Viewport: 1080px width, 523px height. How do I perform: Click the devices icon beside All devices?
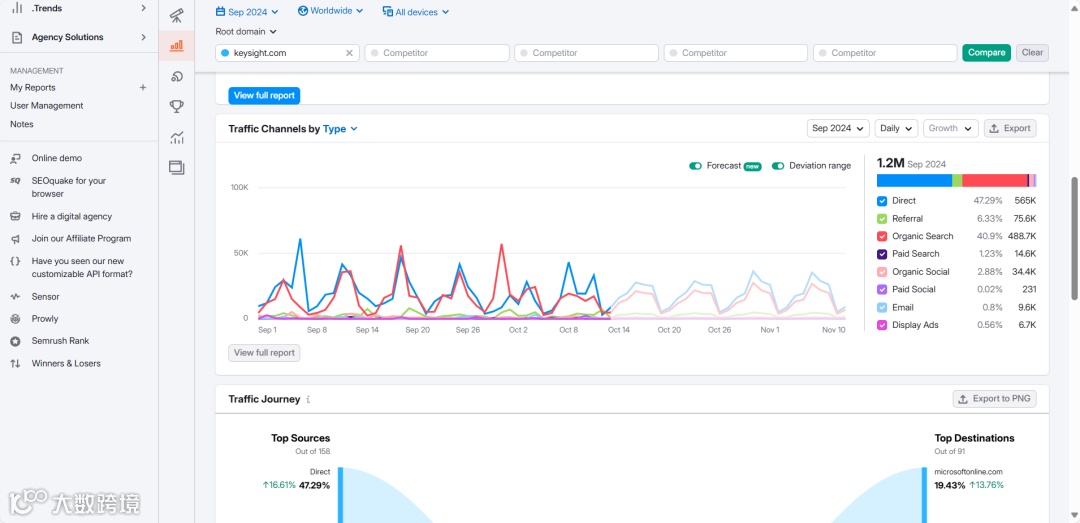pos(388,12)
